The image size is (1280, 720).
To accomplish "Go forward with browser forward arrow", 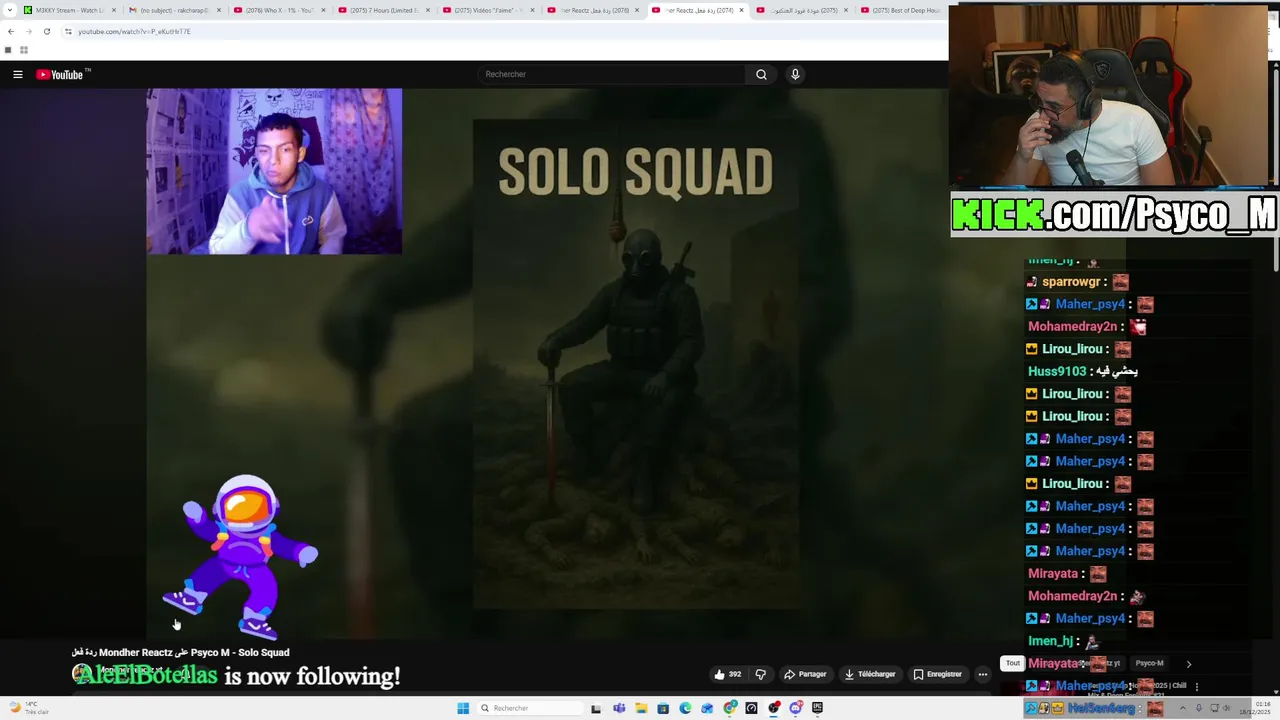I will pyautogui.click(x=28, y=31).
